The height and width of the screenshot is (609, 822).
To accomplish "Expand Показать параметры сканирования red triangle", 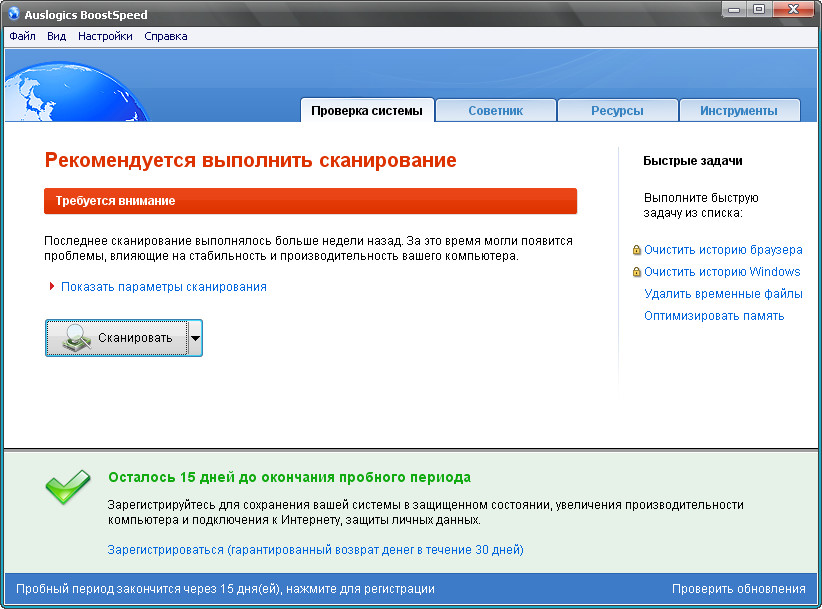I will coord(52,286).
